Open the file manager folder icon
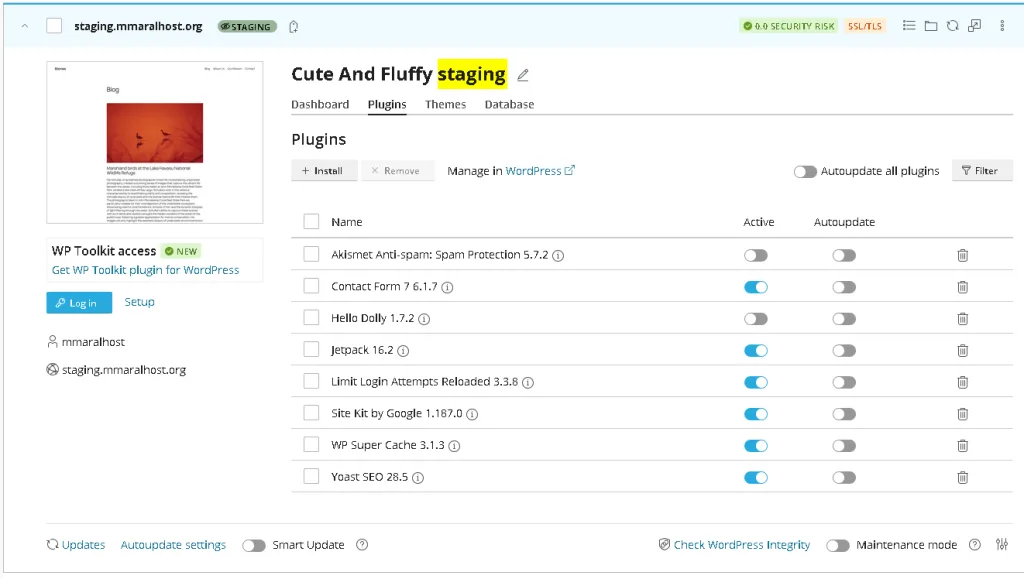The width and height of the screenshot is (1024, 579). point(931,26)
